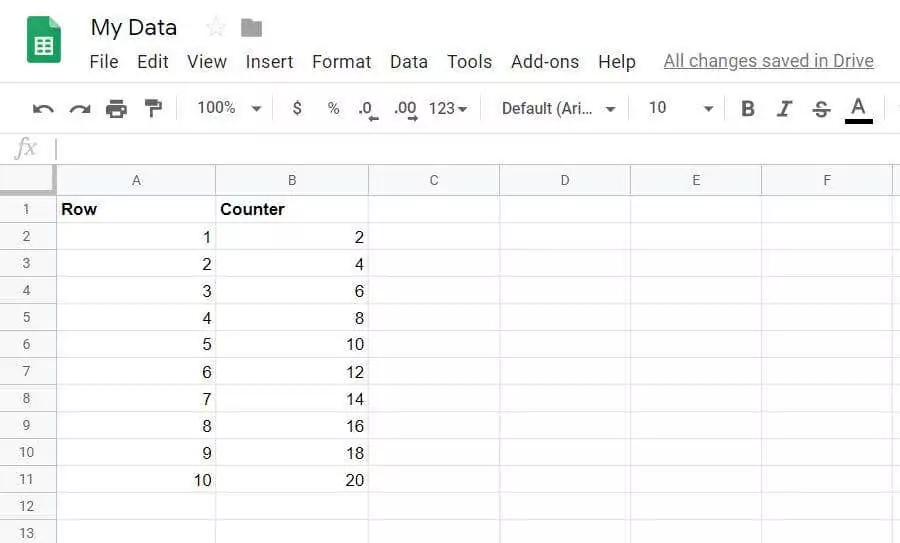Click the undo arrow icon
The width and height of the screenshot is (900, 543).
coord(43,109)
